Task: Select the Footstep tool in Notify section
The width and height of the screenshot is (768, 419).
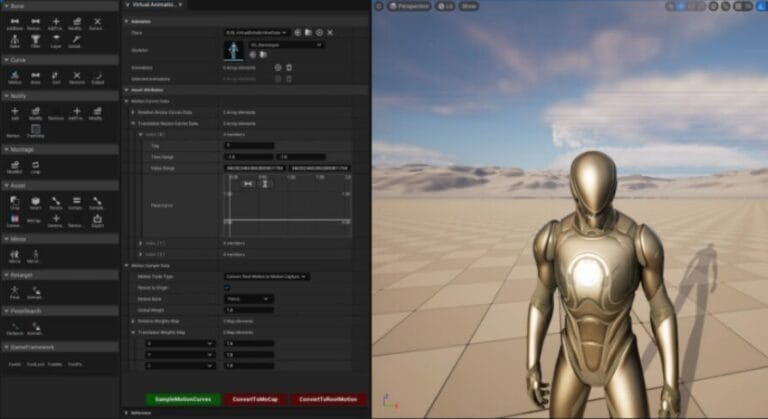Action: click(35, 131)
